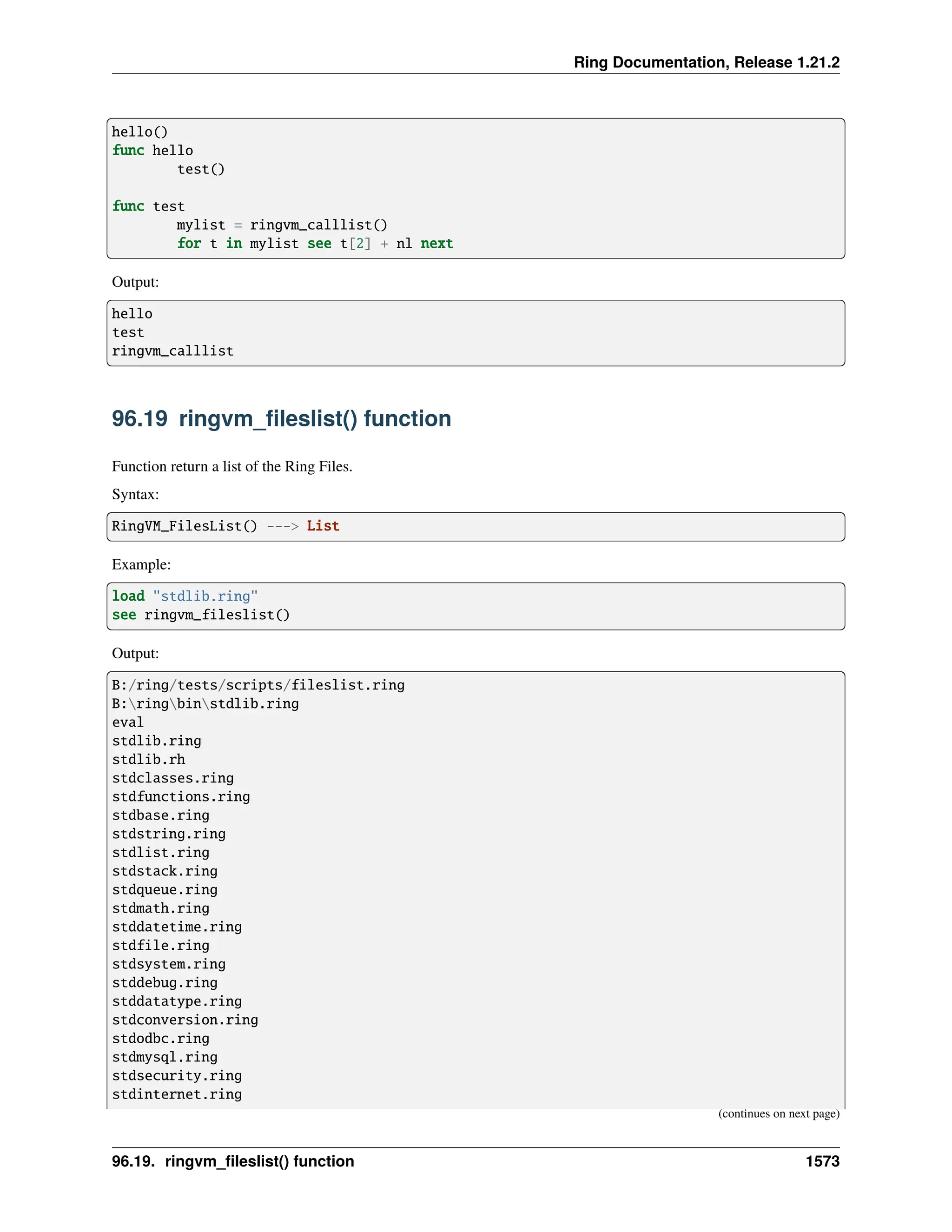Click the "stdlib.ring" string in example code

tap(205, 596)
